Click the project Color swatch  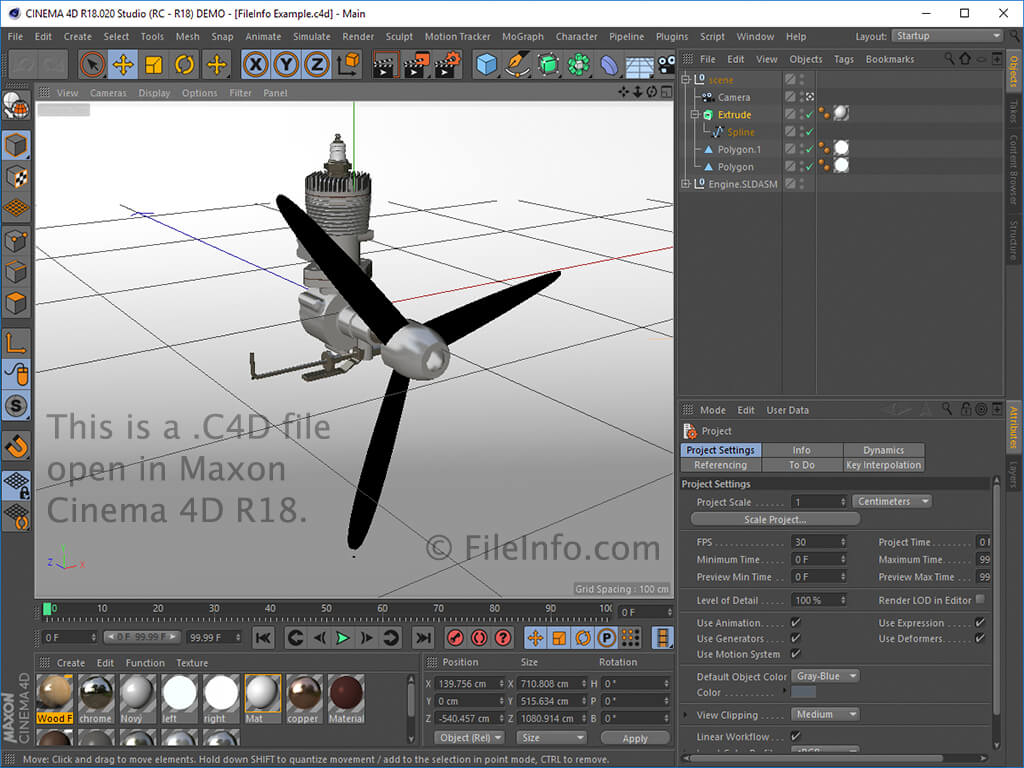coord(803,692)
